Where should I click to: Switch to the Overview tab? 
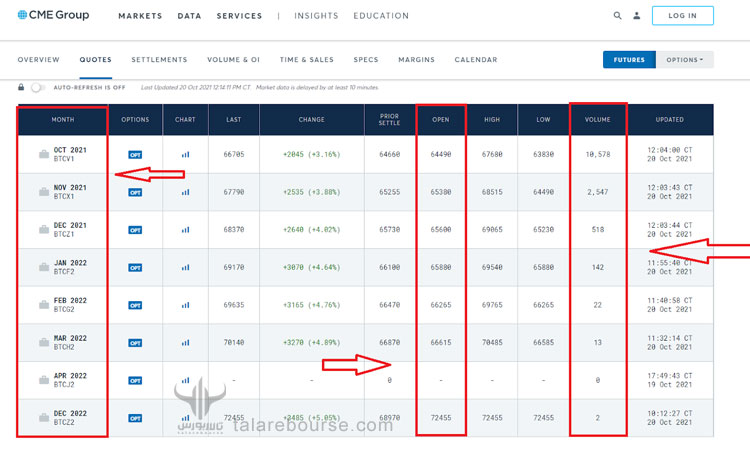coord(39,60)
